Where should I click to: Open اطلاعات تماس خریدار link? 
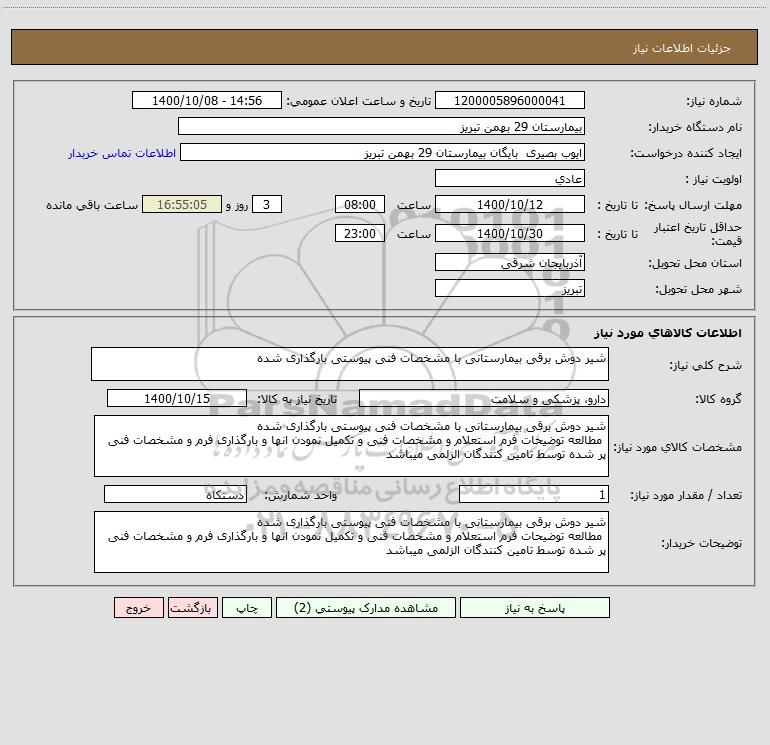[x=122, y=153]
